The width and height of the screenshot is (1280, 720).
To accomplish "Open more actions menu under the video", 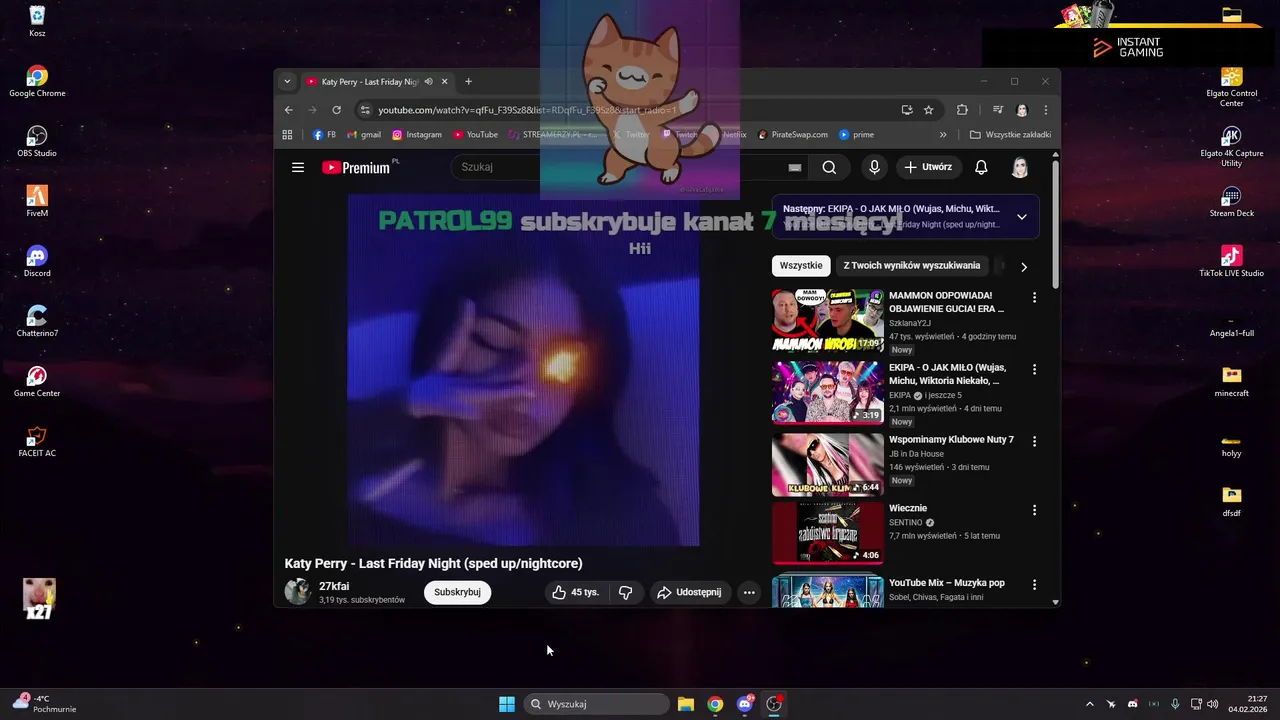I will (749, 592).
